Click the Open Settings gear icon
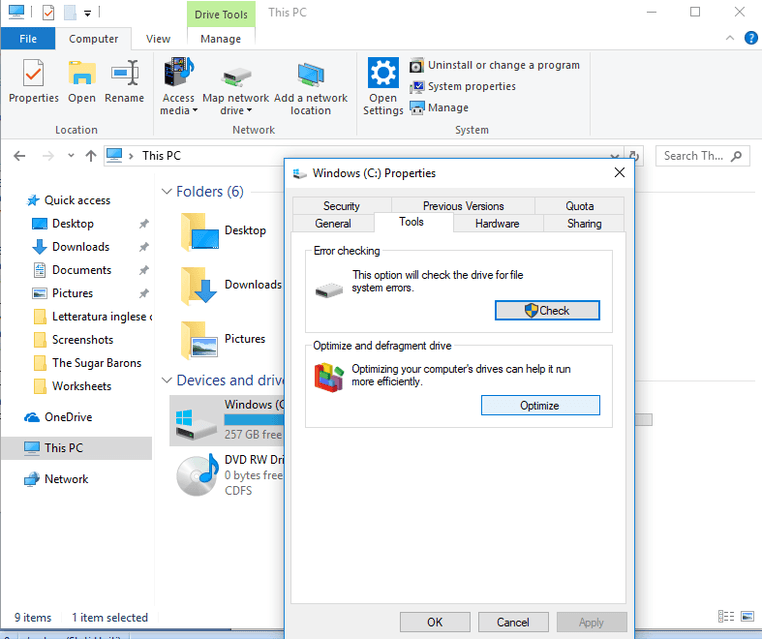Screen dimensions: 762x639 (x=383, y=73)
